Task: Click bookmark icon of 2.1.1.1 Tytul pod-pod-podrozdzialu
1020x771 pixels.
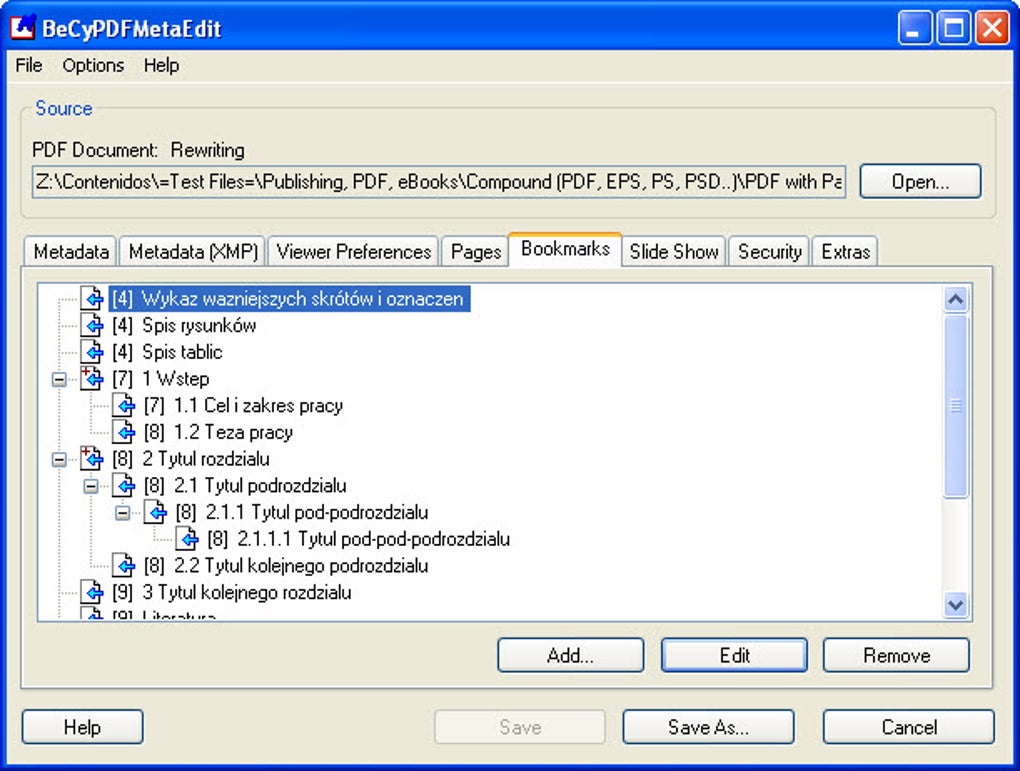Action: (x=187, y=539)
